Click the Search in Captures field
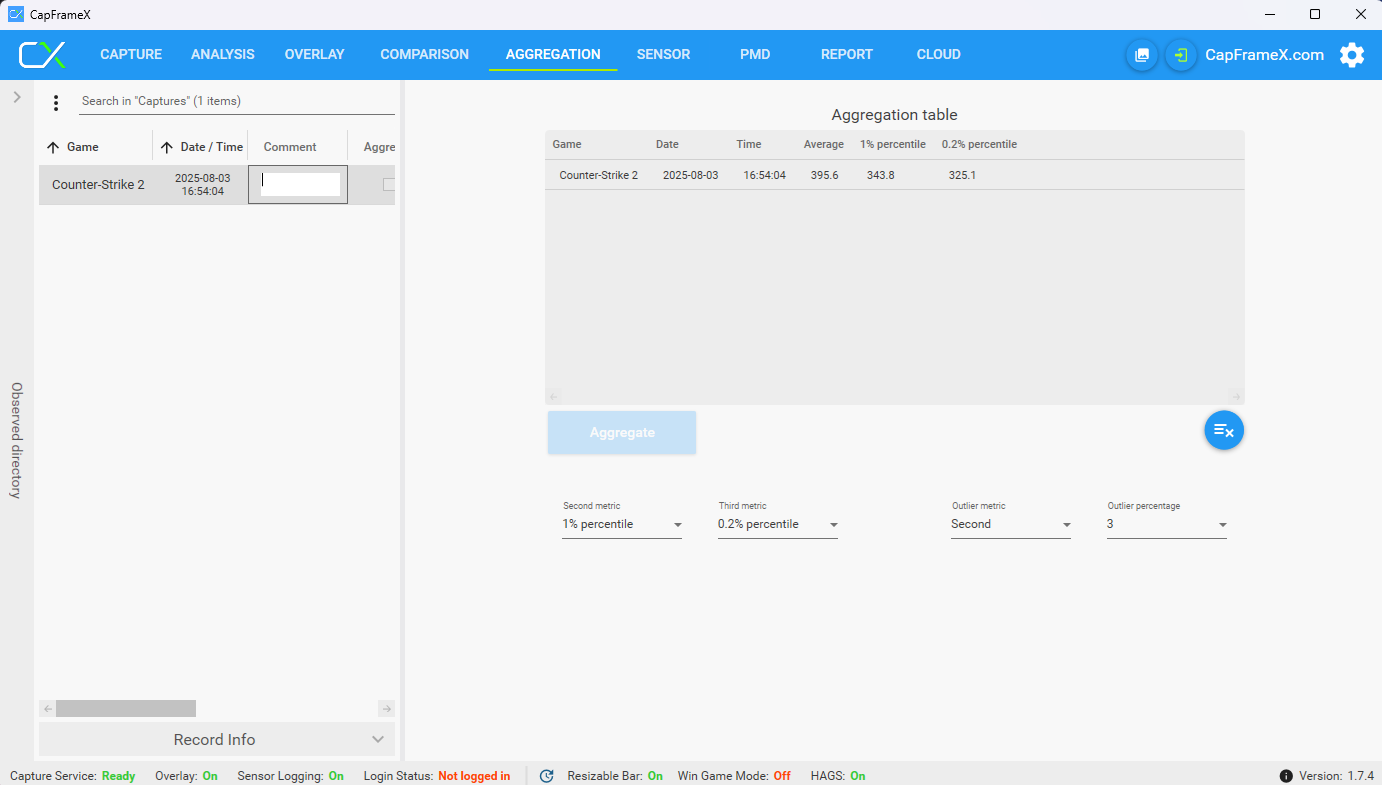 pos(236,102)
